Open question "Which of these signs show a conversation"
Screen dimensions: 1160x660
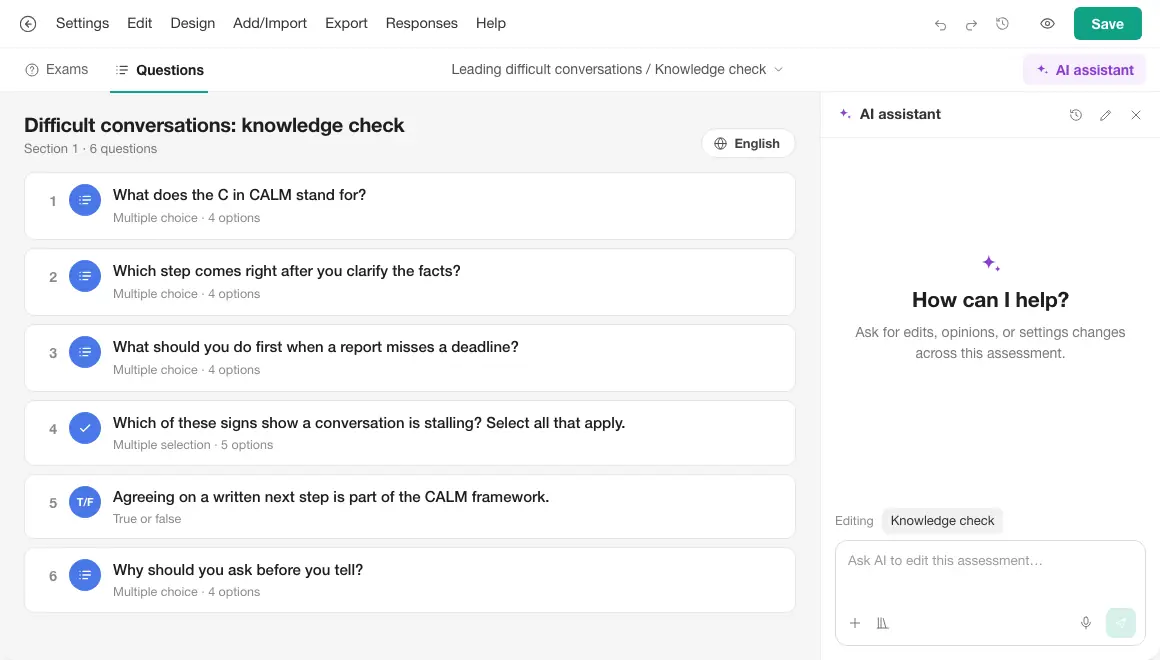(x=410, y=434)
